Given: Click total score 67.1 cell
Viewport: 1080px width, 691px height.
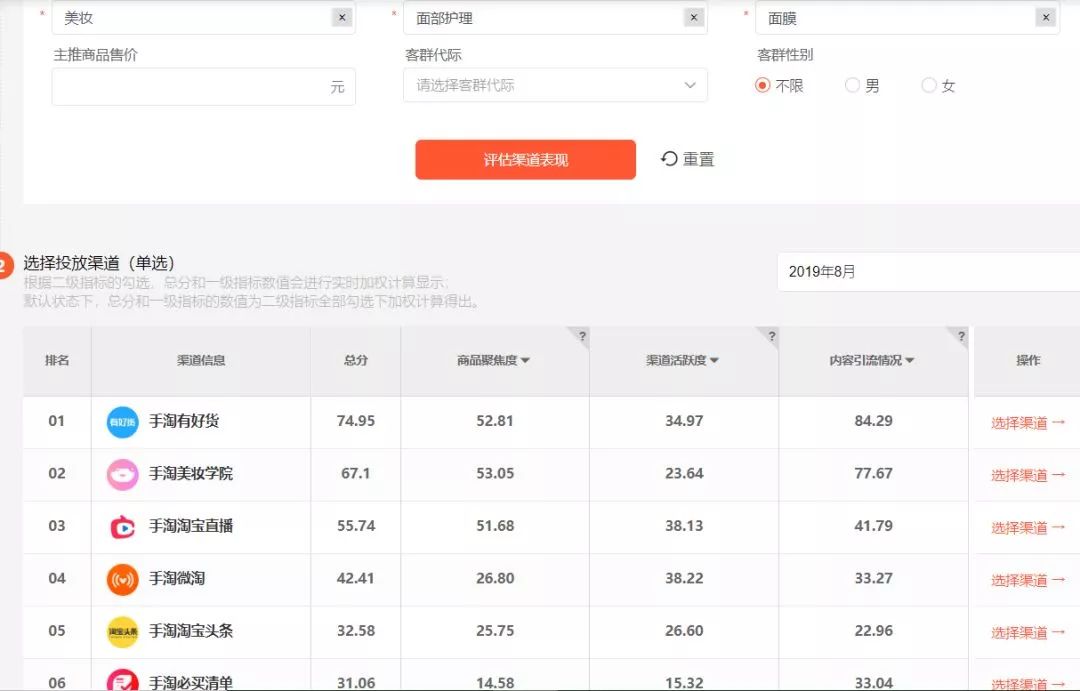Looking at the screenshot, I should point(355,473).
